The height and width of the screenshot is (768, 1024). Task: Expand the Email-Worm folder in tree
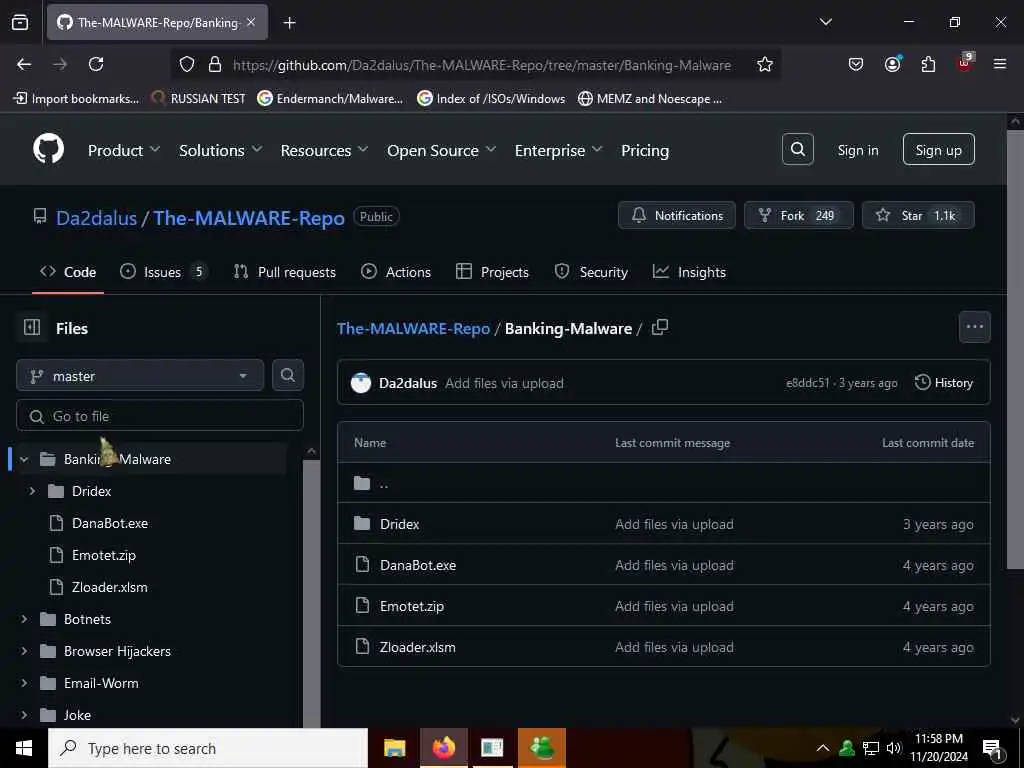(x=24, y=683)
